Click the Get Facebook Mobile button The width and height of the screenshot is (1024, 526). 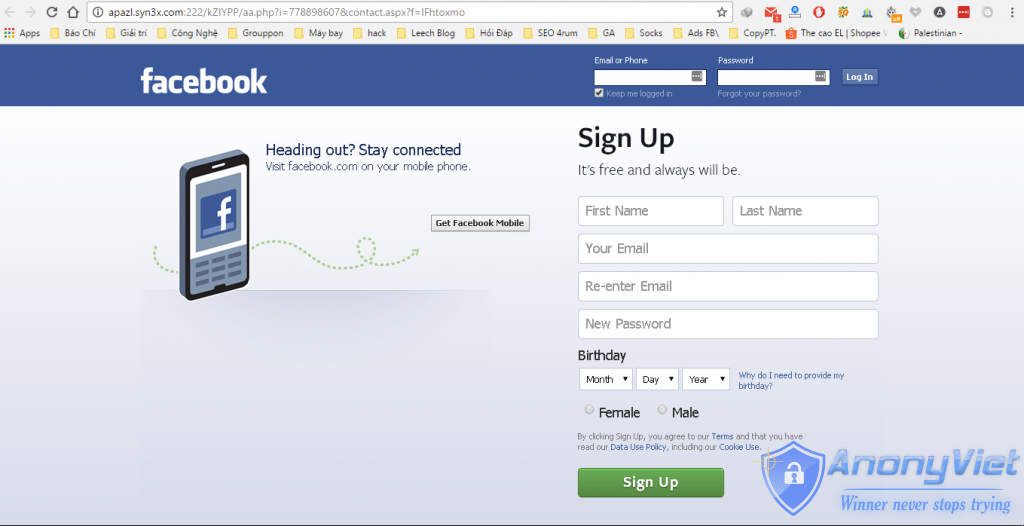click(x=480, y=223)
